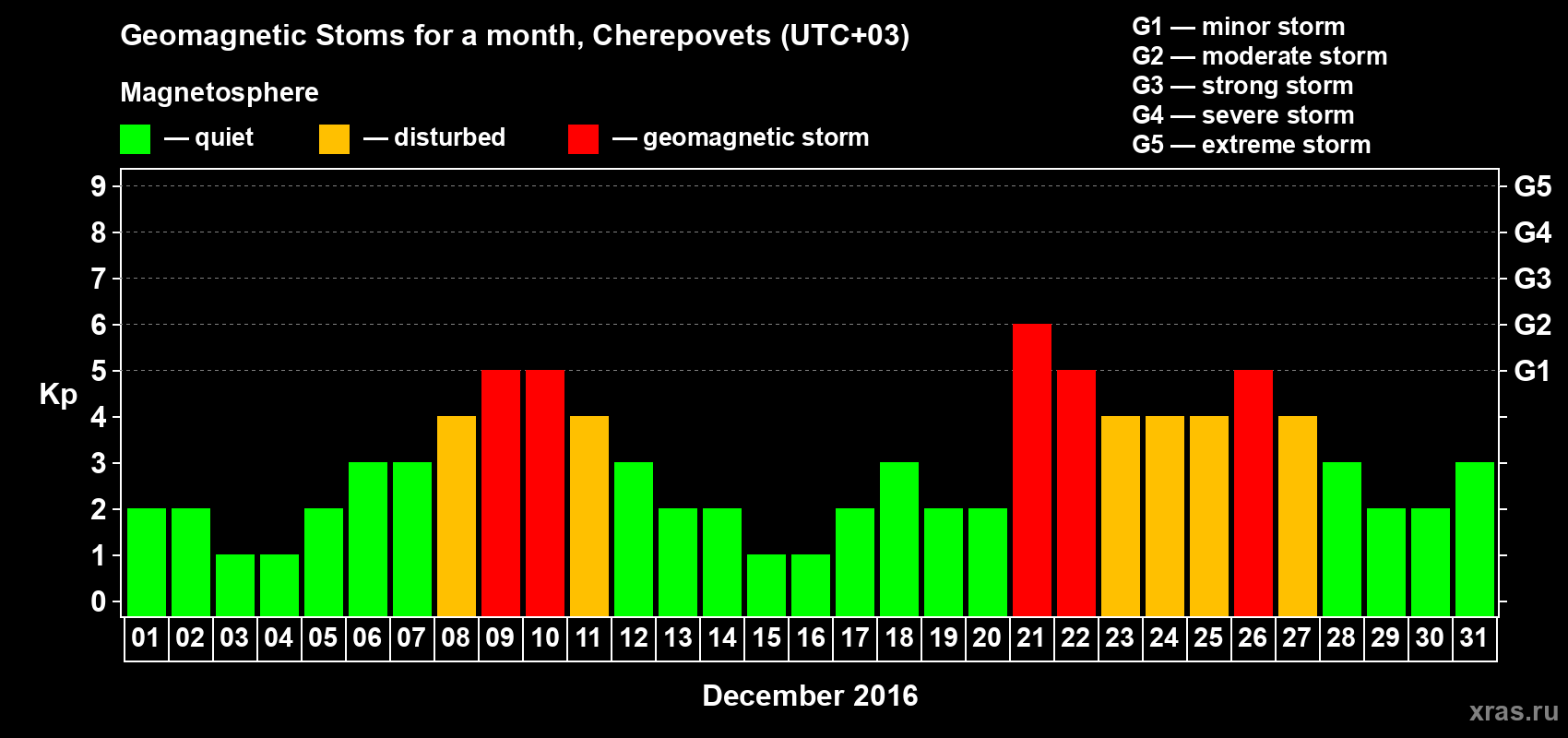Click the G3 right-axis label
The width and height of the screenshot is (1568, 738).
point(1532,279)
